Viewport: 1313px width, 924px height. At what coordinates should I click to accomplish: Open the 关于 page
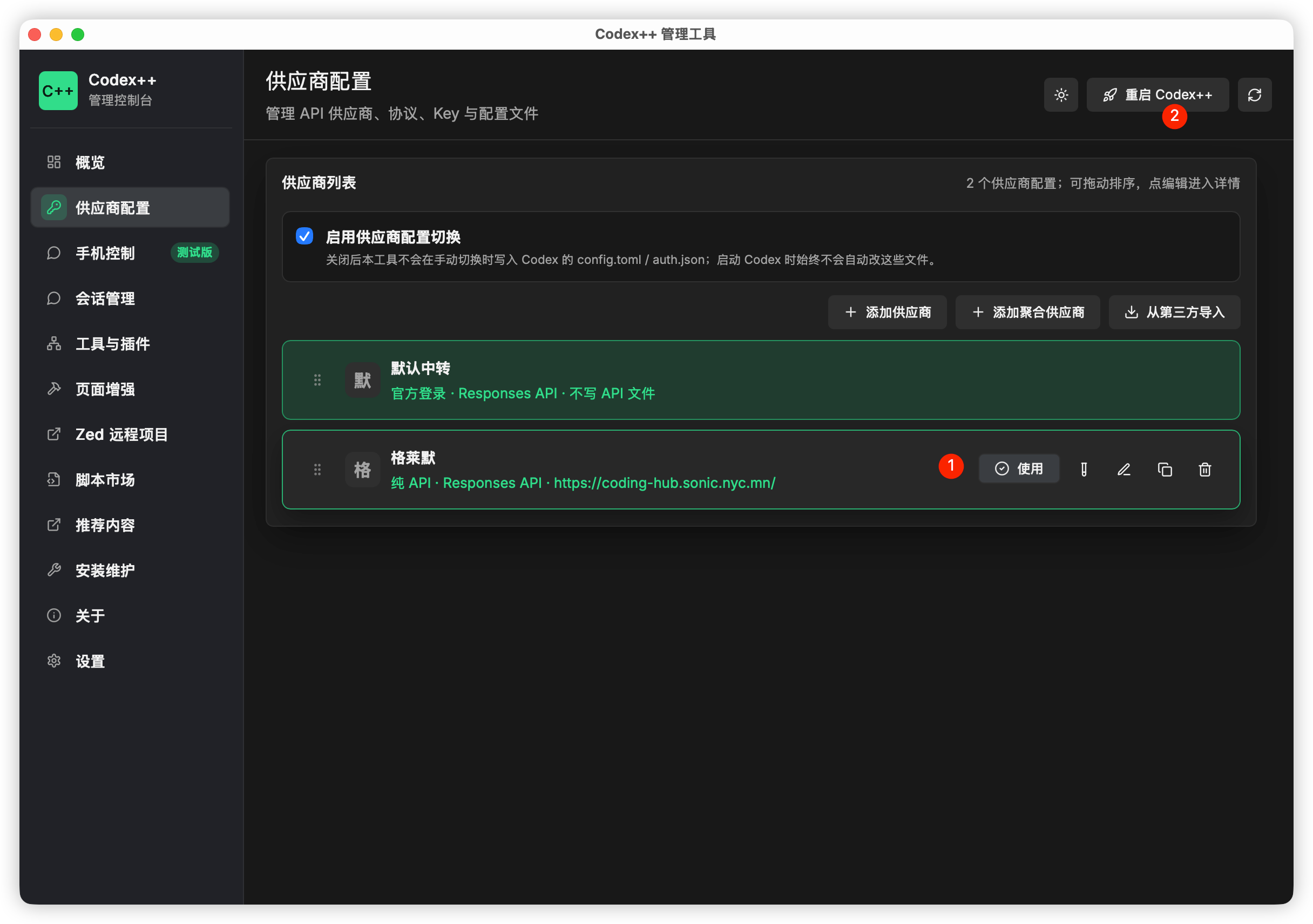[x=131, y=616]
